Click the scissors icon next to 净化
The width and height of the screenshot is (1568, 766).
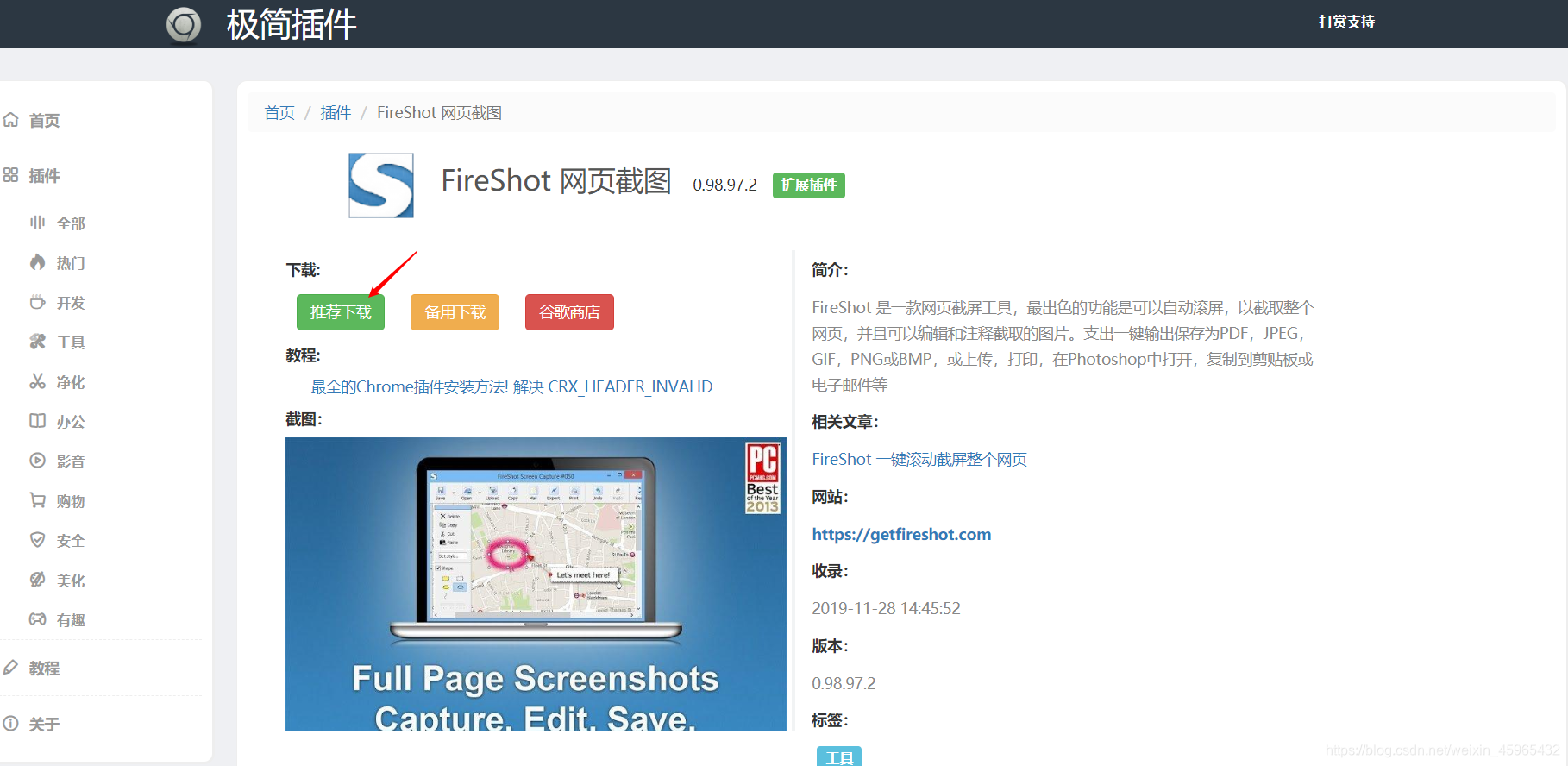(x=37, y=381)
